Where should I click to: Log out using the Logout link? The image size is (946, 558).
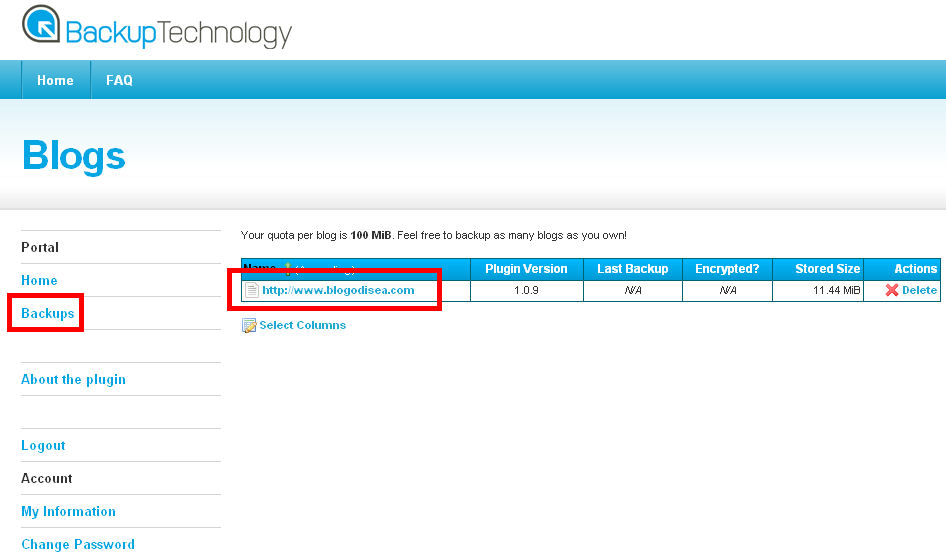pos(43,445)
